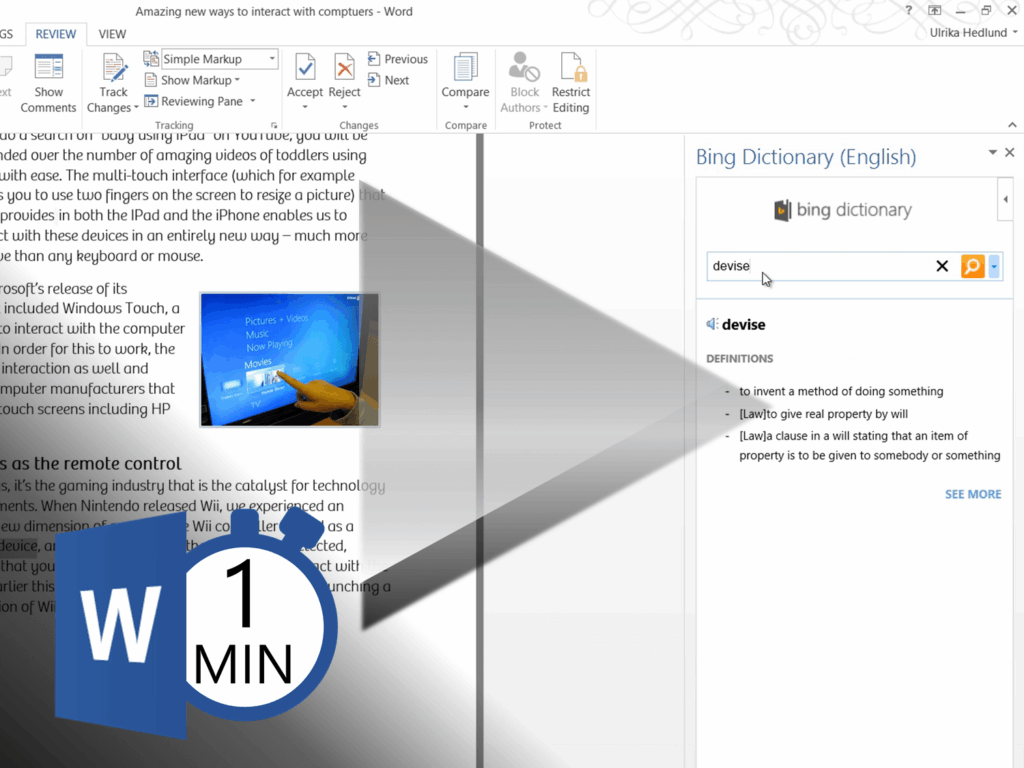
Task: Open Ribbon Display Options
Action: click(935, 10)
